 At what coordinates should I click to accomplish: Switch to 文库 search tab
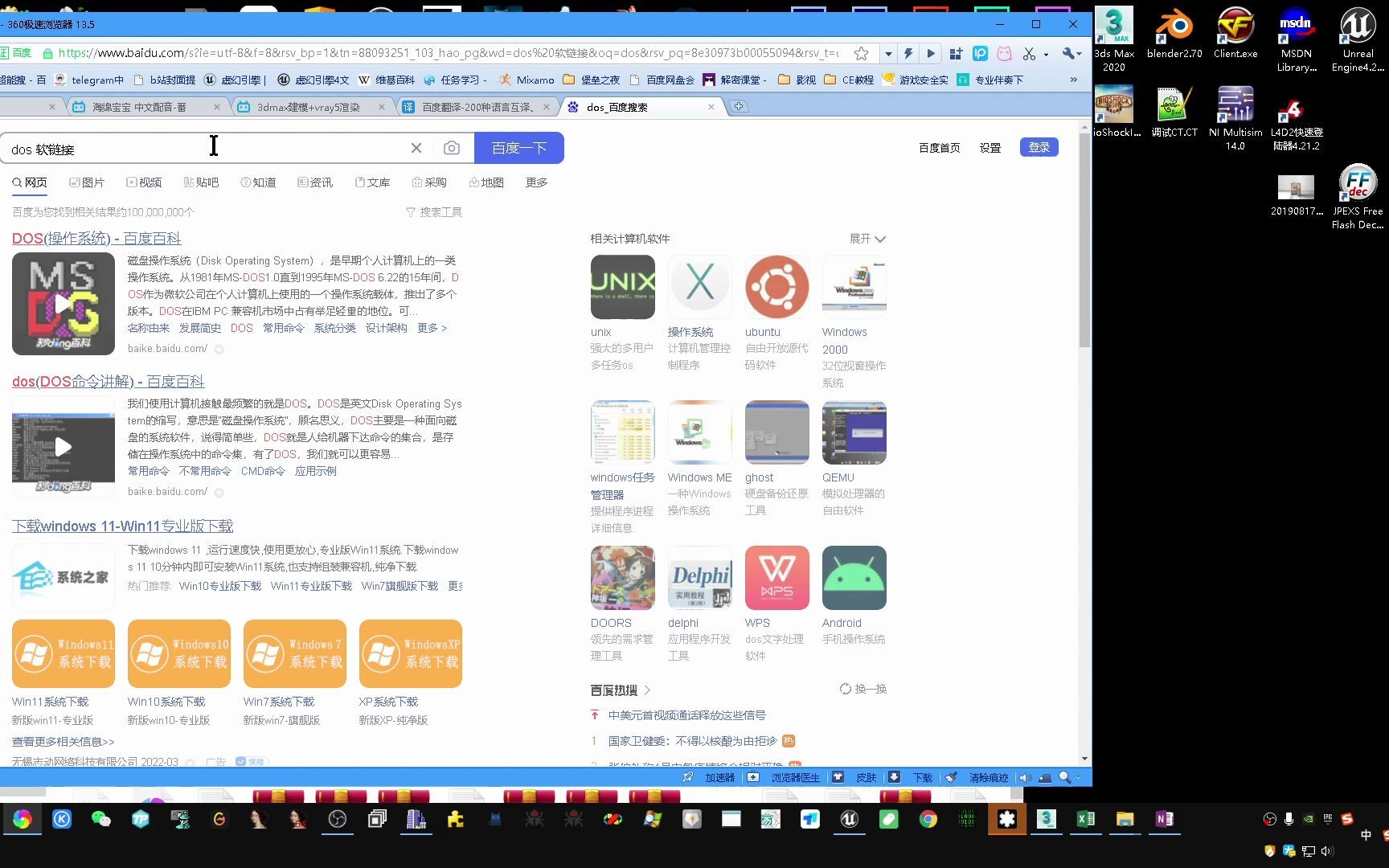[372, 182]
